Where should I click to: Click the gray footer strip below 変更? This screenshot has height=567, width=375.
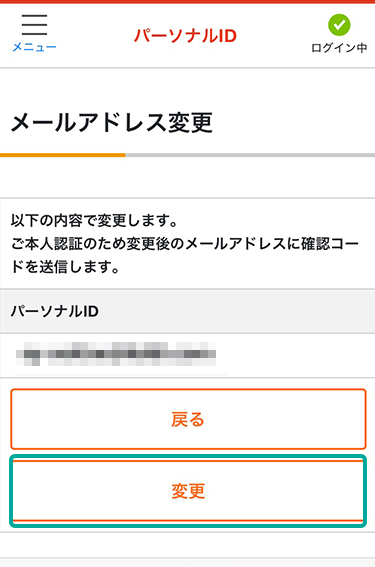point(187,562)
